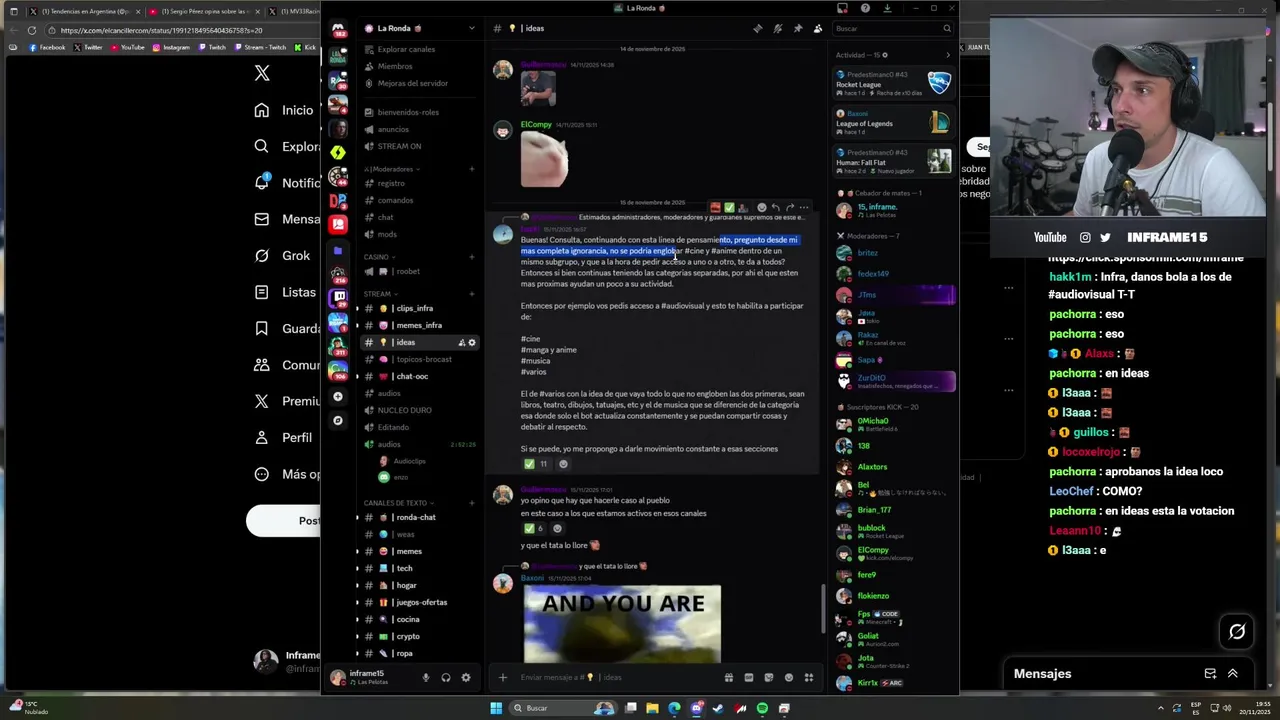Collapse the Moderadores category

pos(391,169)
